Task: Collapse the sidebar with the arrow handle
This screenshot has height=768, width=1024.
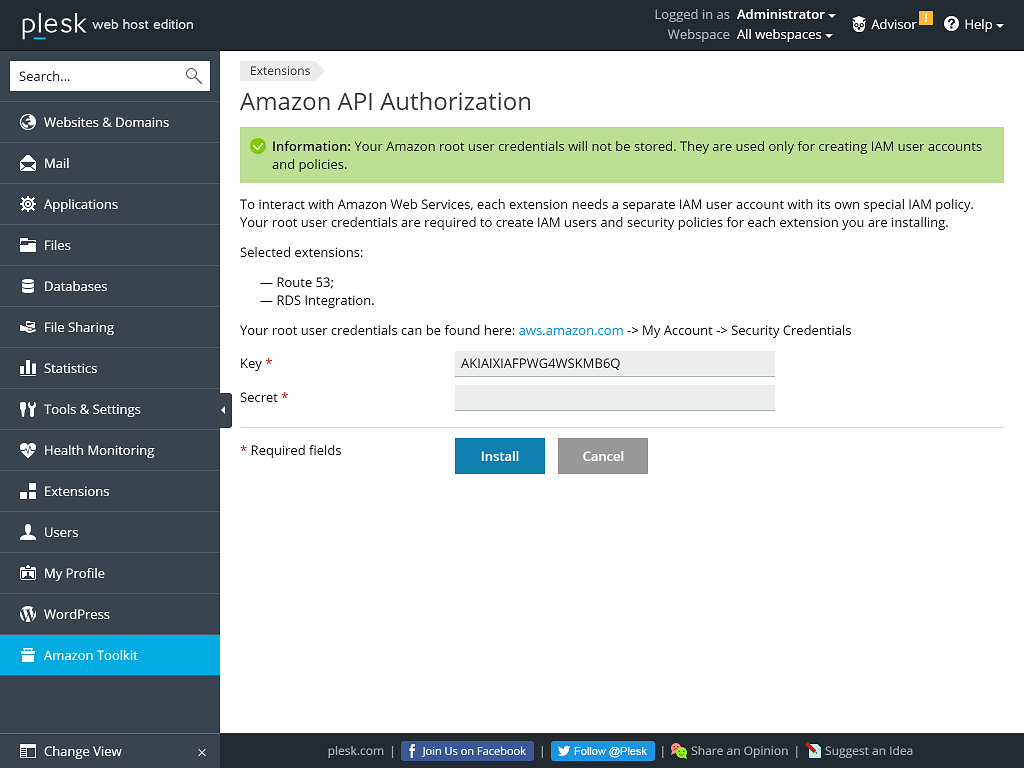Action: pyautogui.click(x=224, y=410)
